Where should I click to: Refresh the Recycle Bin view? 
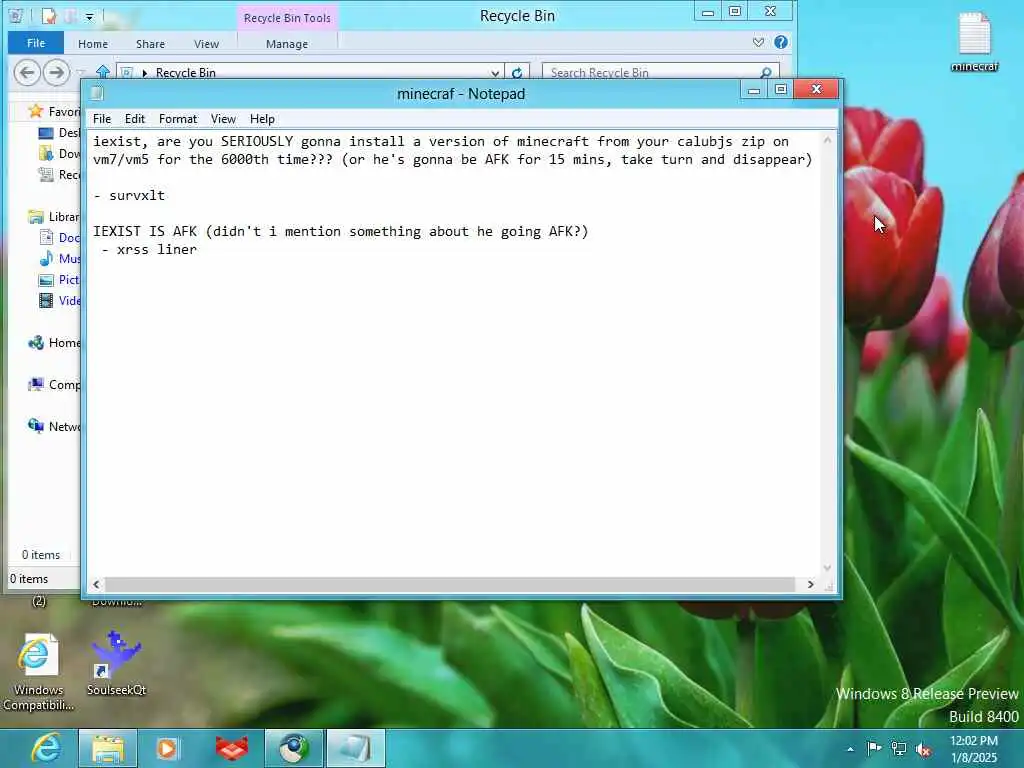pos(517,73)
